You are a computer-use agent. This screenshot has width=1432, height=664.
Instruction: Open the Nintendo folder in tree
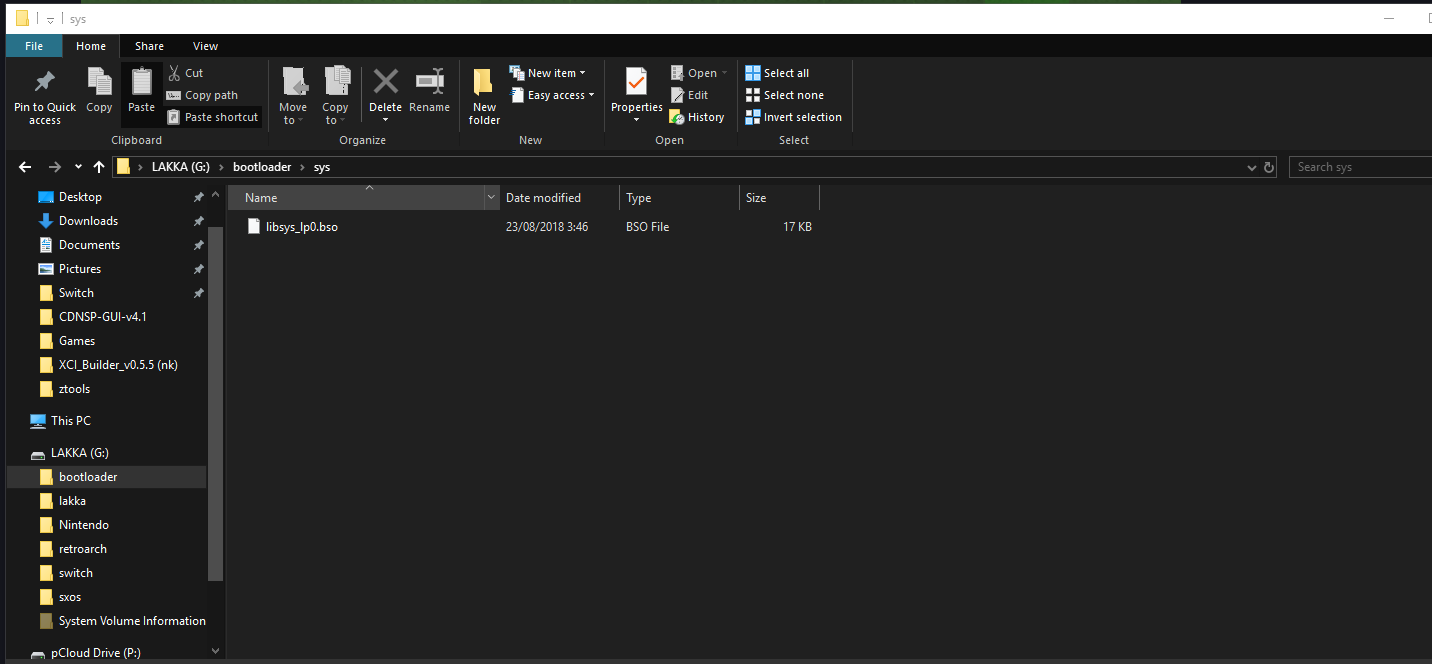point(84,525)
